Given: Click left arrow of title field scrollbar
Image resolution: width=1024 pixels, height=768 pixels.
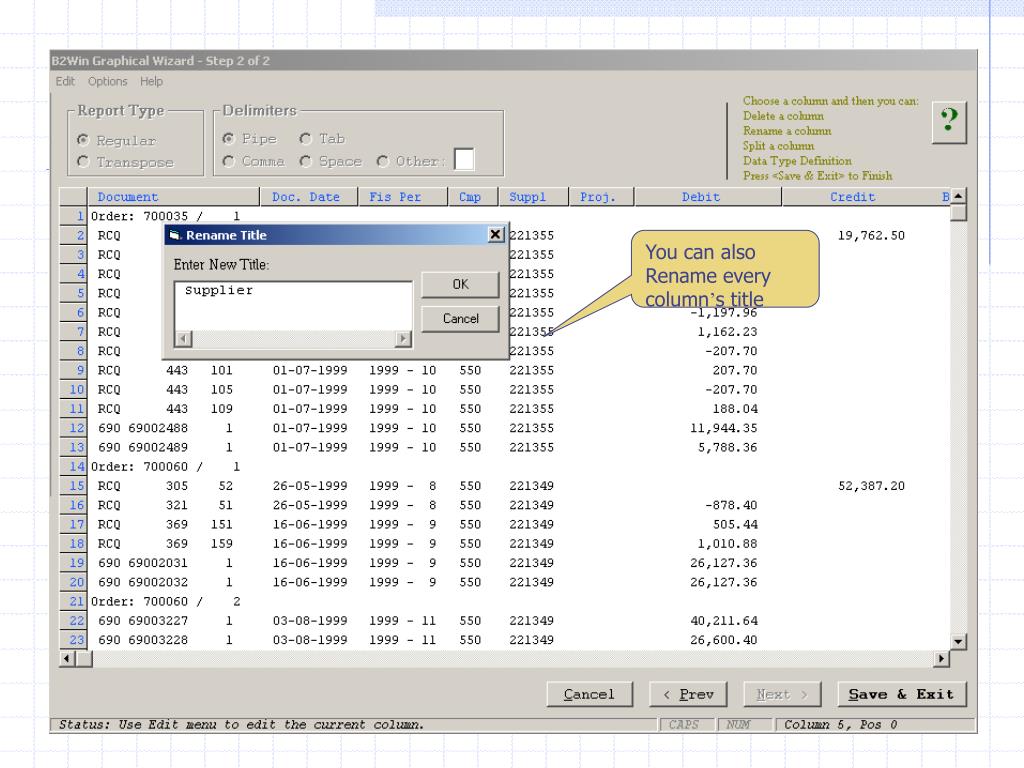Looking at the screenshot, I should point(184,338).
